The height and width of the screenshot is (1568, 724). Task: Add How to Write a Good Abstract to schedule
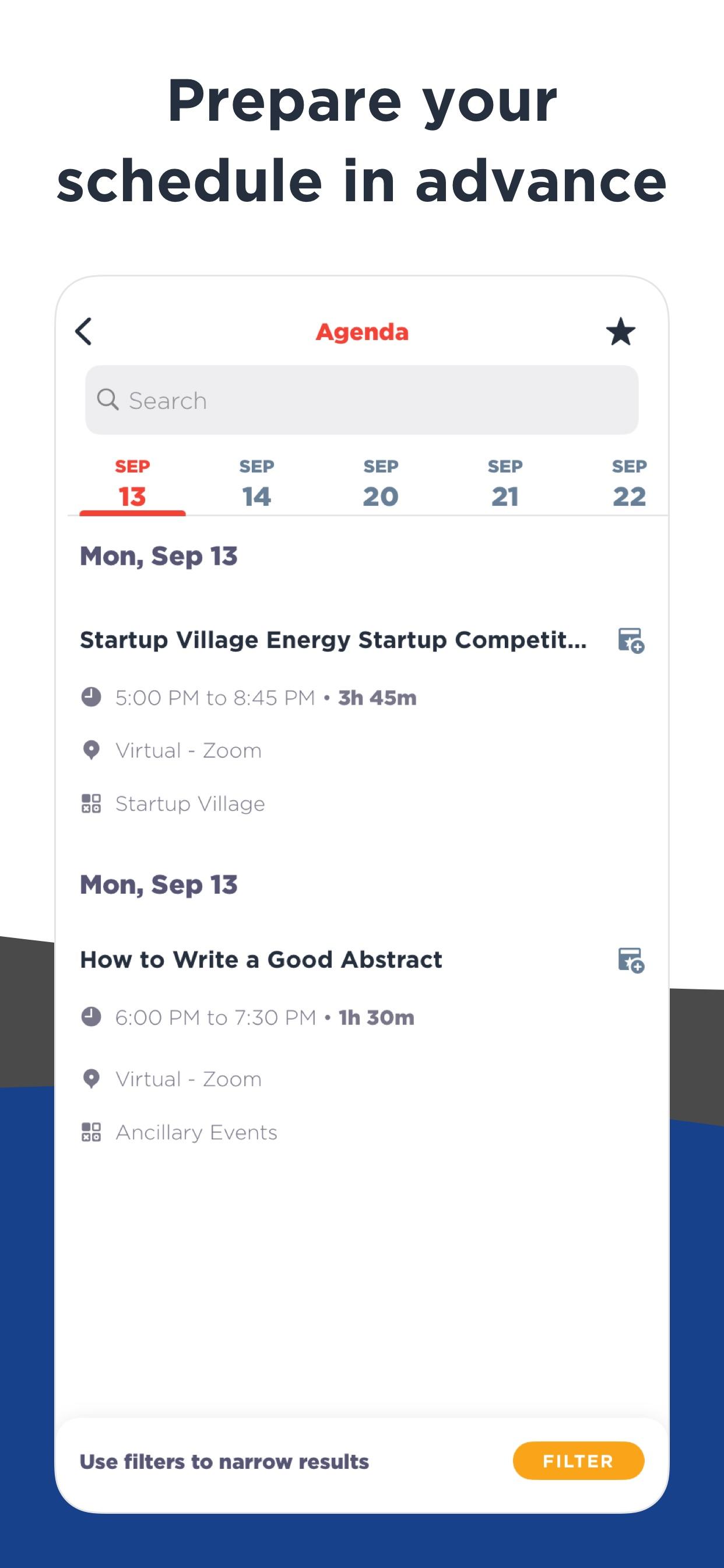[x=631, y=961]
